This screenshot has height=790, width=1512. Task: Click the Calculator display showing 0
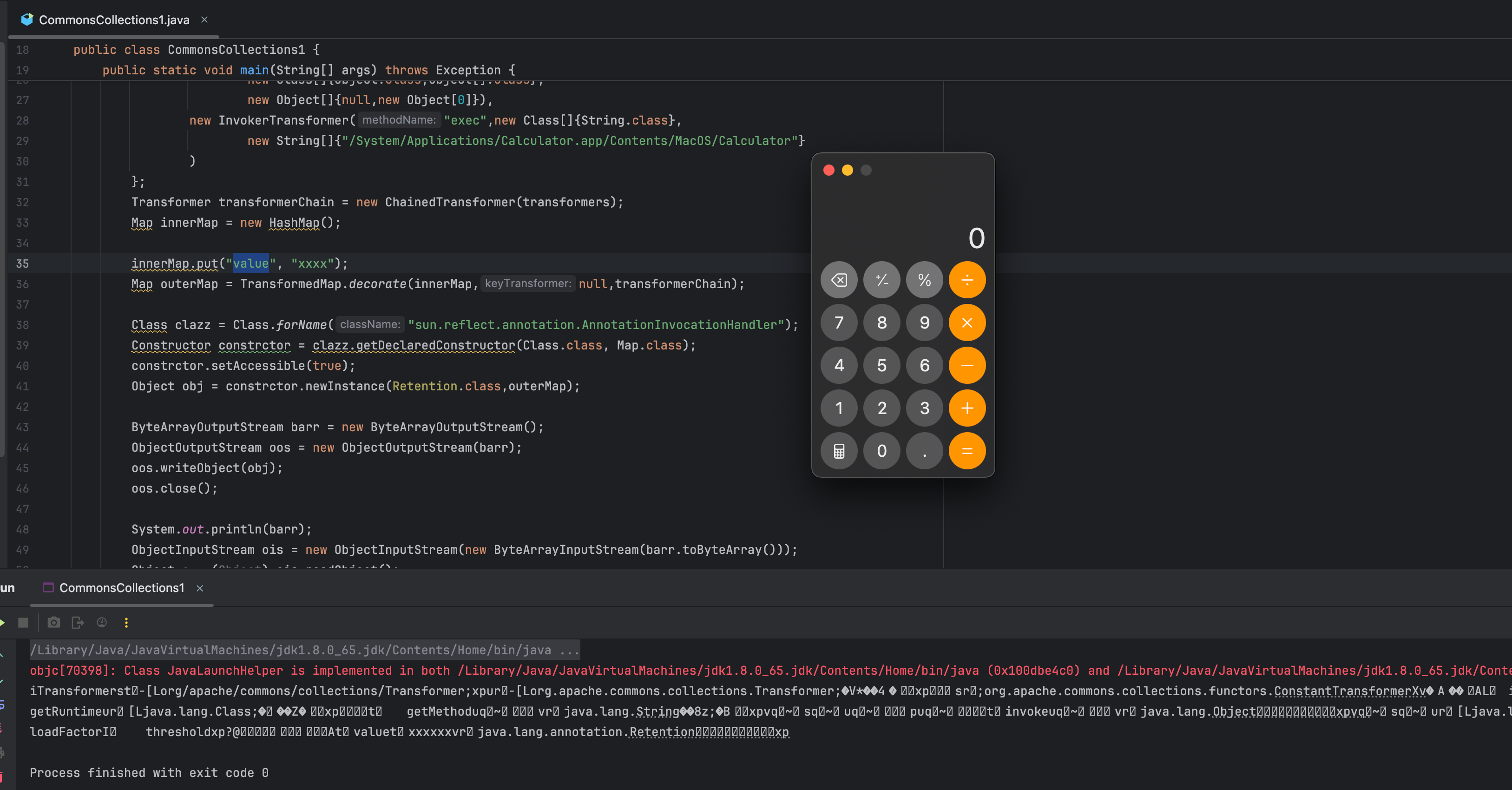tap(976, 238)
